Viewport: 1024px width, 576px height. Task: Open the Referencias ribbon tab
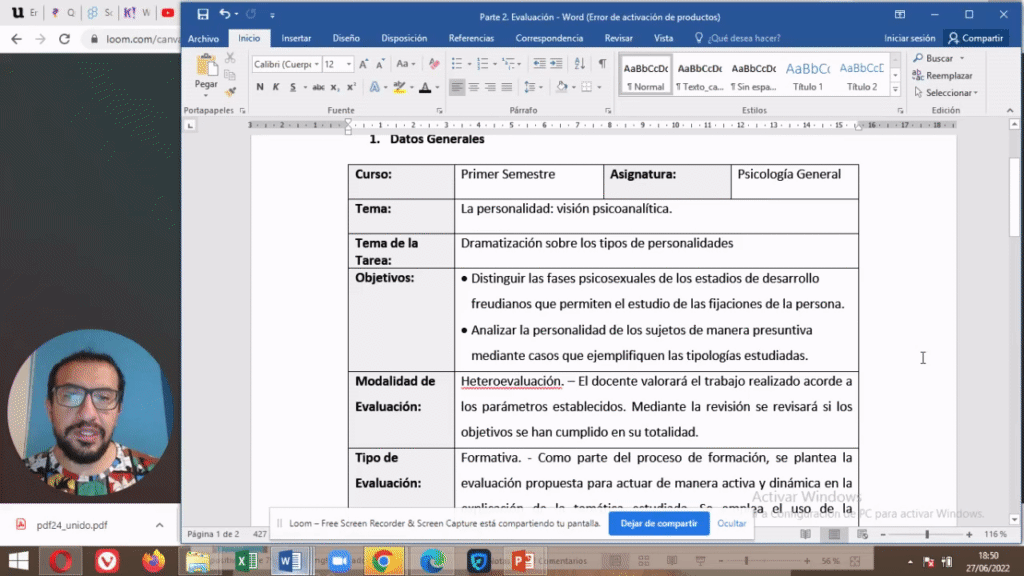[471, 38]
